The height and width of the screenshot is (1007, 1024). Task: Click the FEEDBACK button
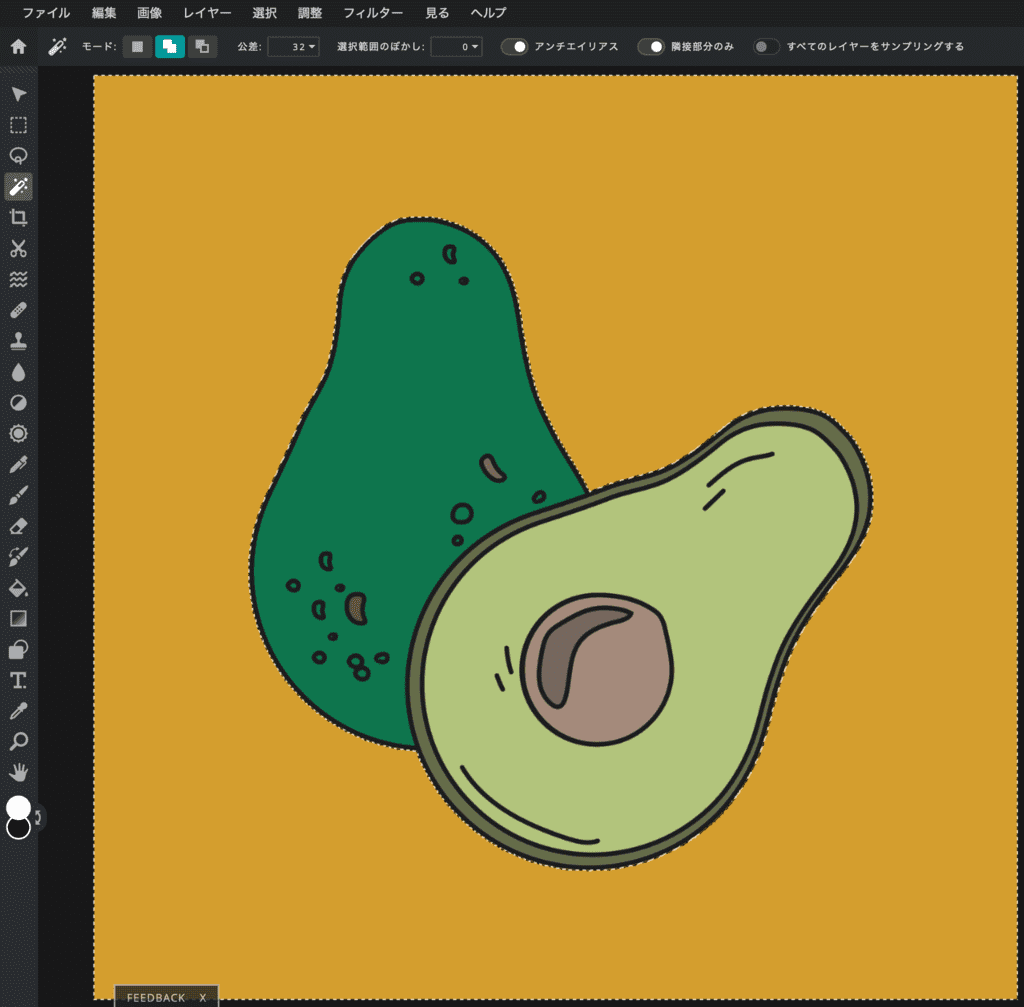tap(156, 997)
